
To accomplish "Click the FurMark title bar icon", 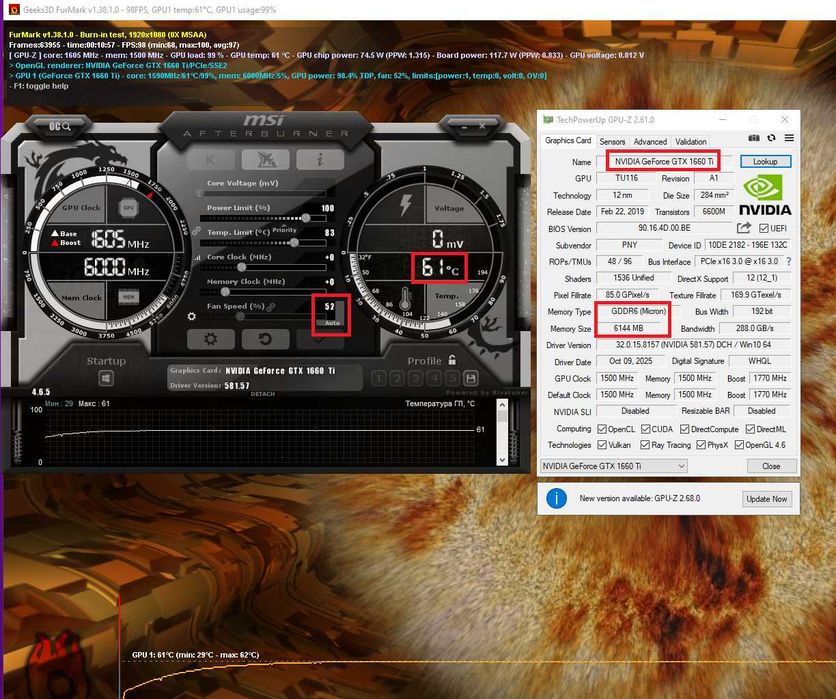I will click(14, 9).
